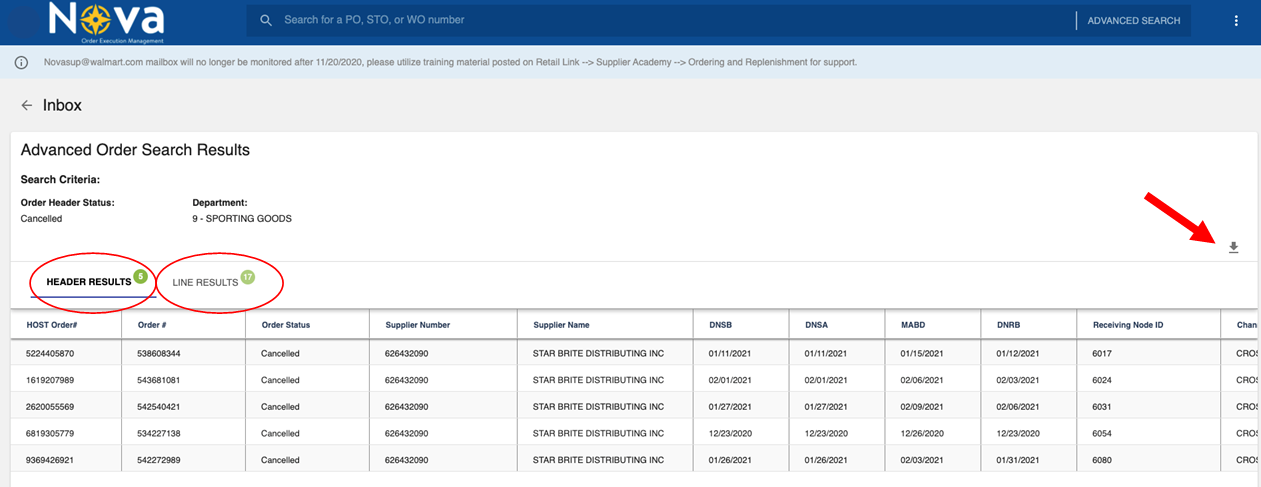Viewport: 1261px width, 487px height.
Task: Click order number 538608344
Action: pos(158,354)
